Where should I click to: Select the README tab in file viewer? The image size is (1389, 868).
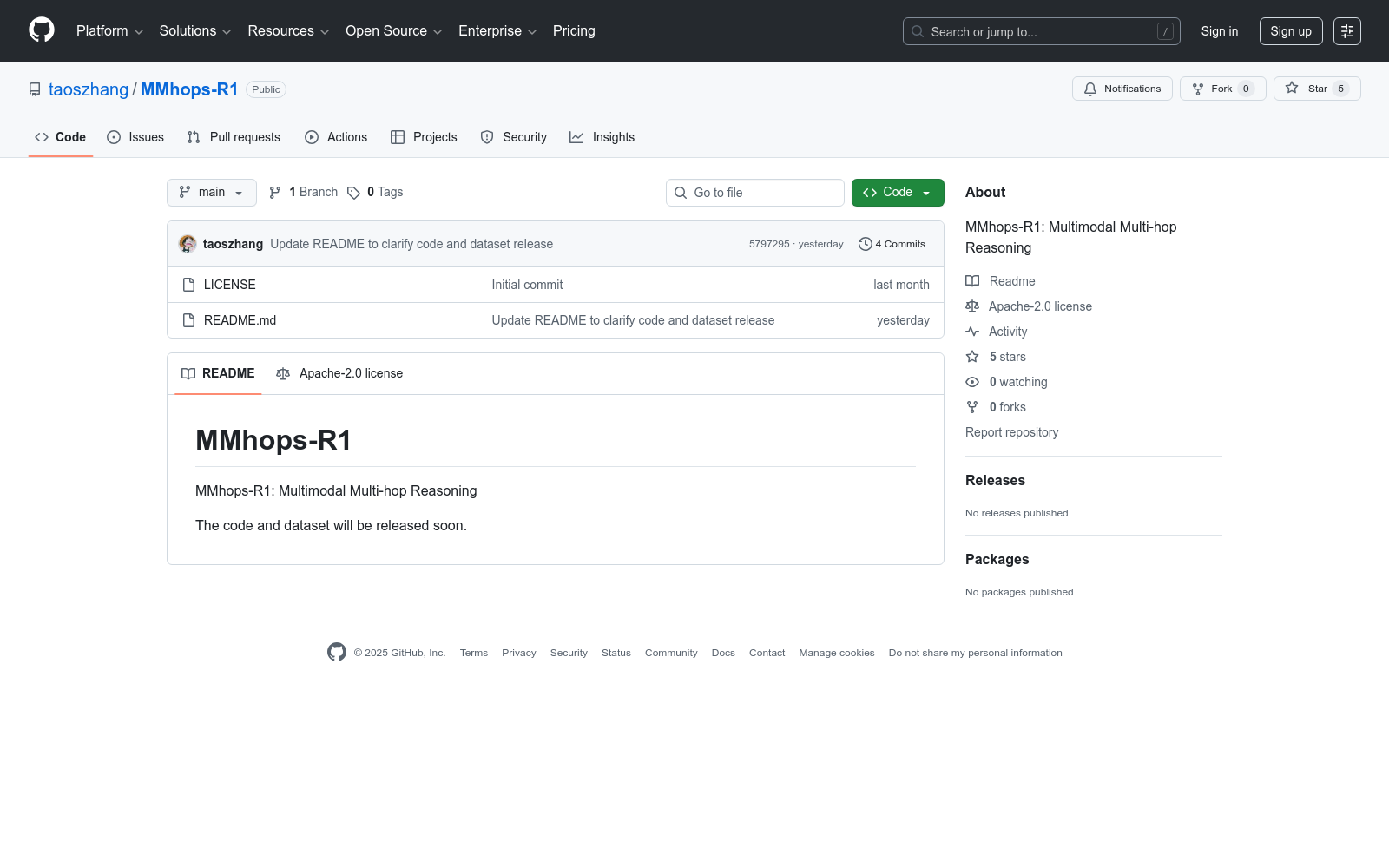218,373
